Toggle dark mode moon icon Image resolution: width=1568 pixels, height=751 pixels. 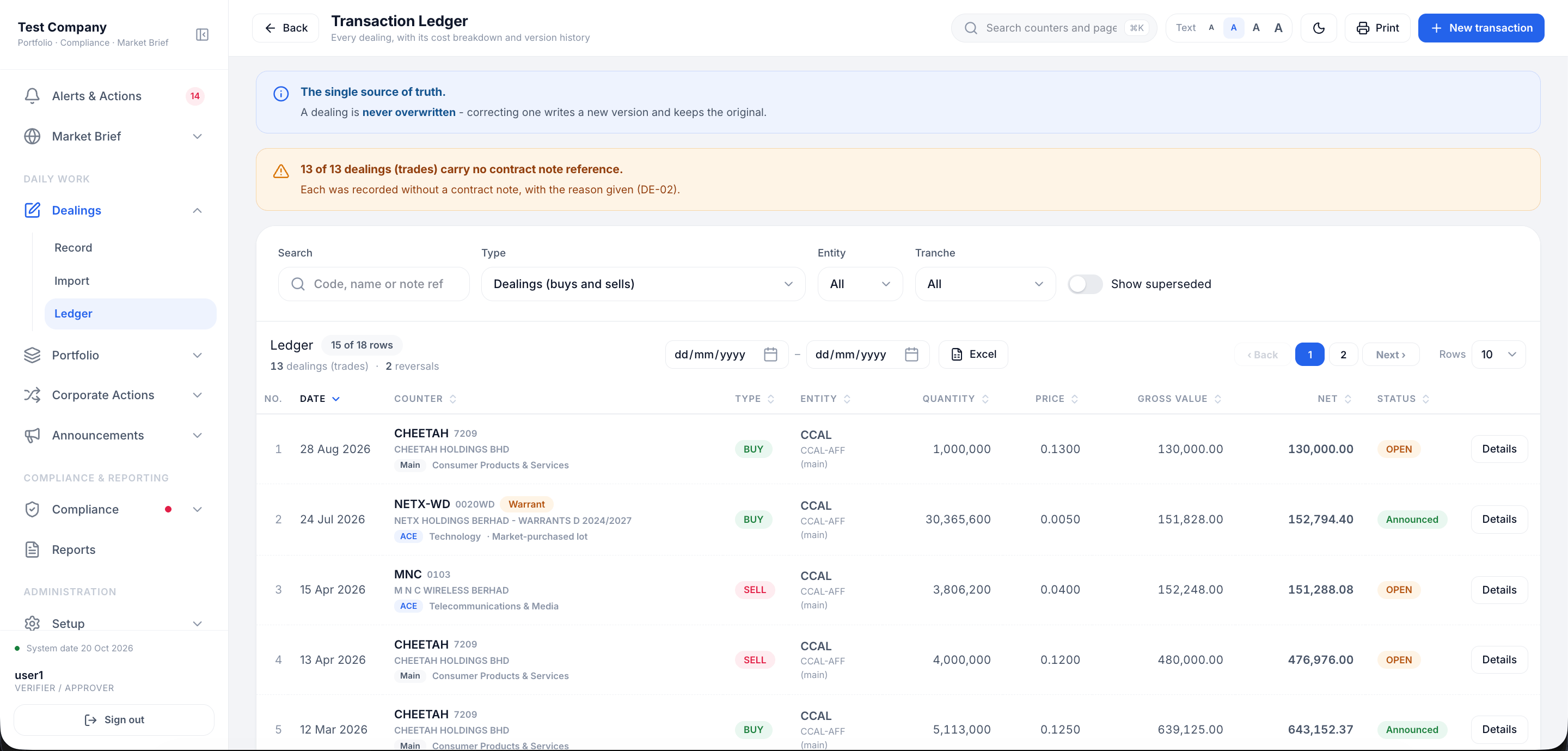point(1319,28)
